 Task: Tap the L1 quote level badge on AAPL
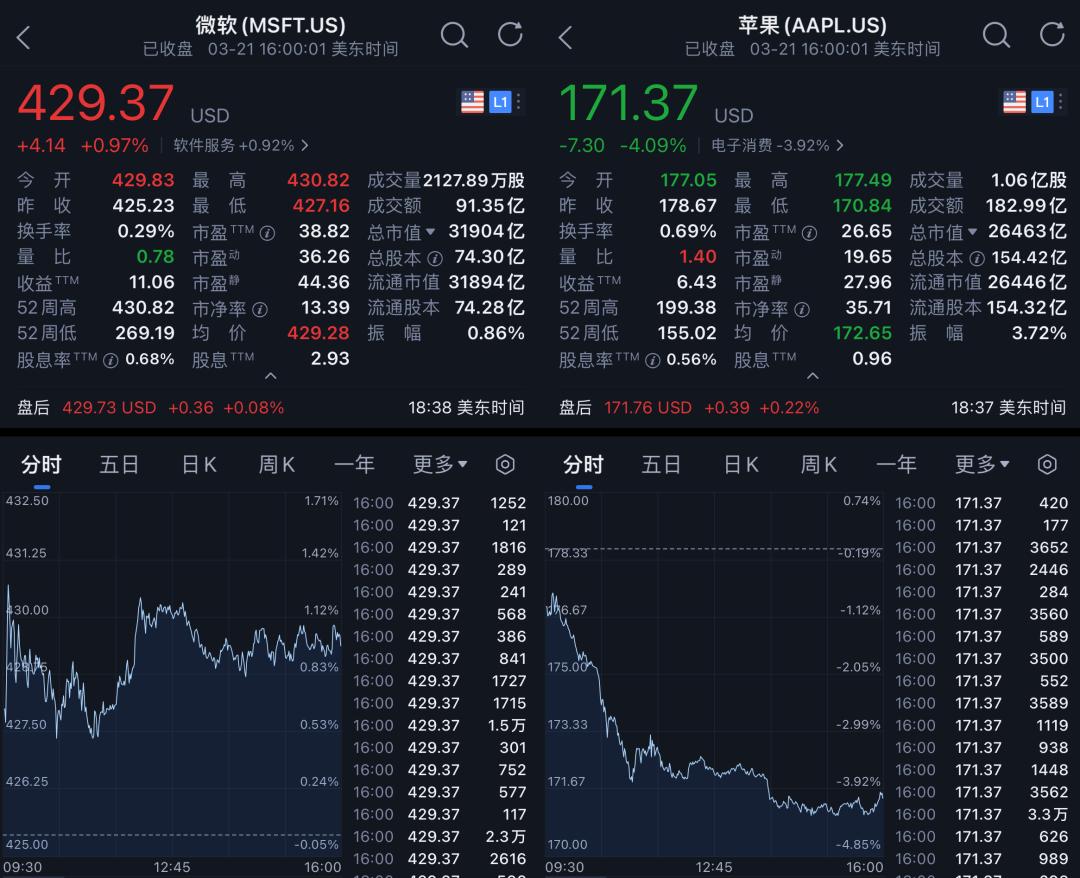[1042, 102]
